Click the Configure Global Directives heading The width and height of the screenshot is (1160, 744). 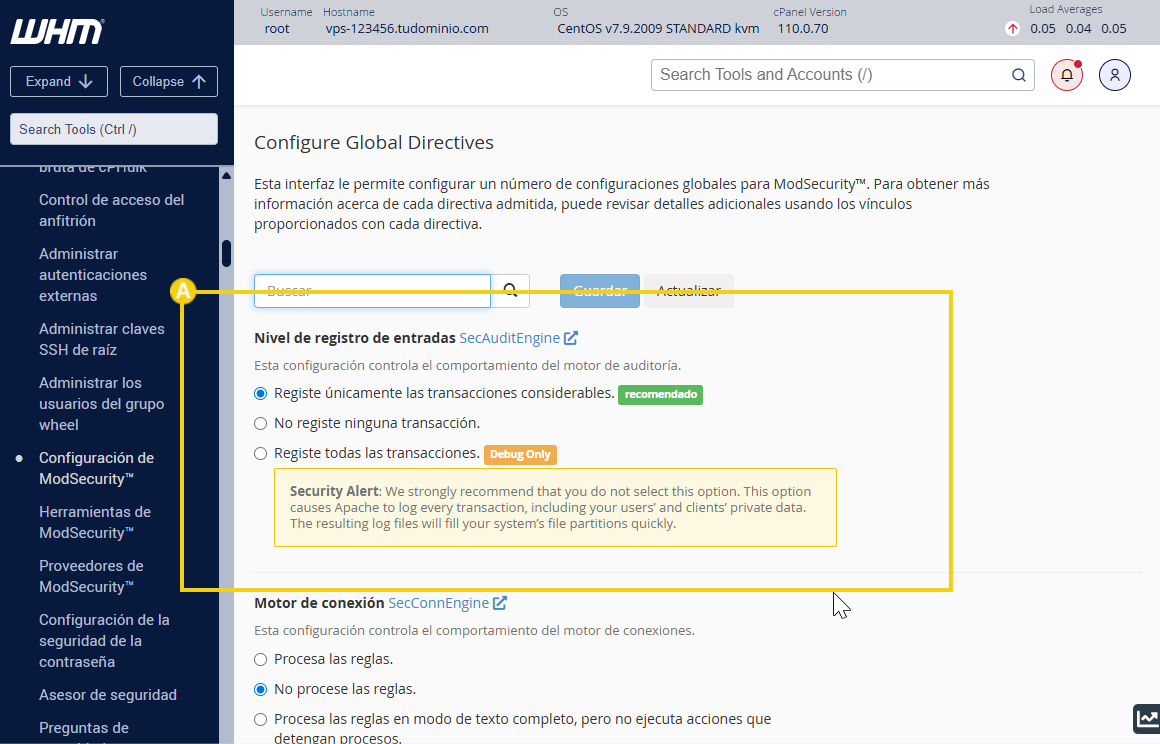pyautogui.click(x=374, y=143)
